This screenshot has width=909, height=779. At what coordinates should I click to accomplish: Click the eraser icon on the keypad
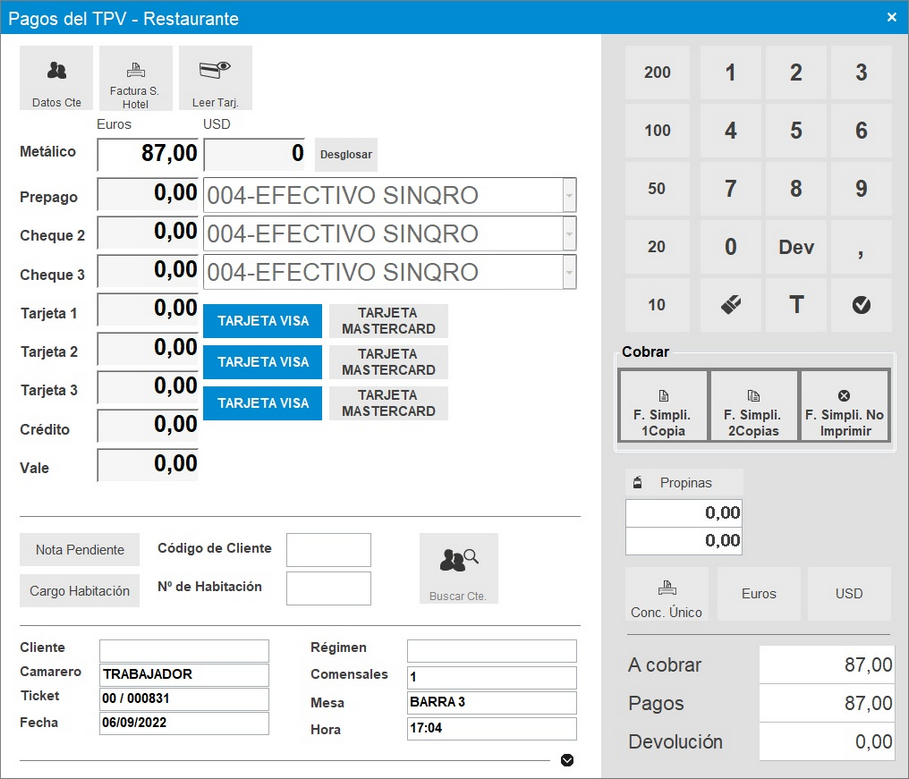[x=730, y=305]
